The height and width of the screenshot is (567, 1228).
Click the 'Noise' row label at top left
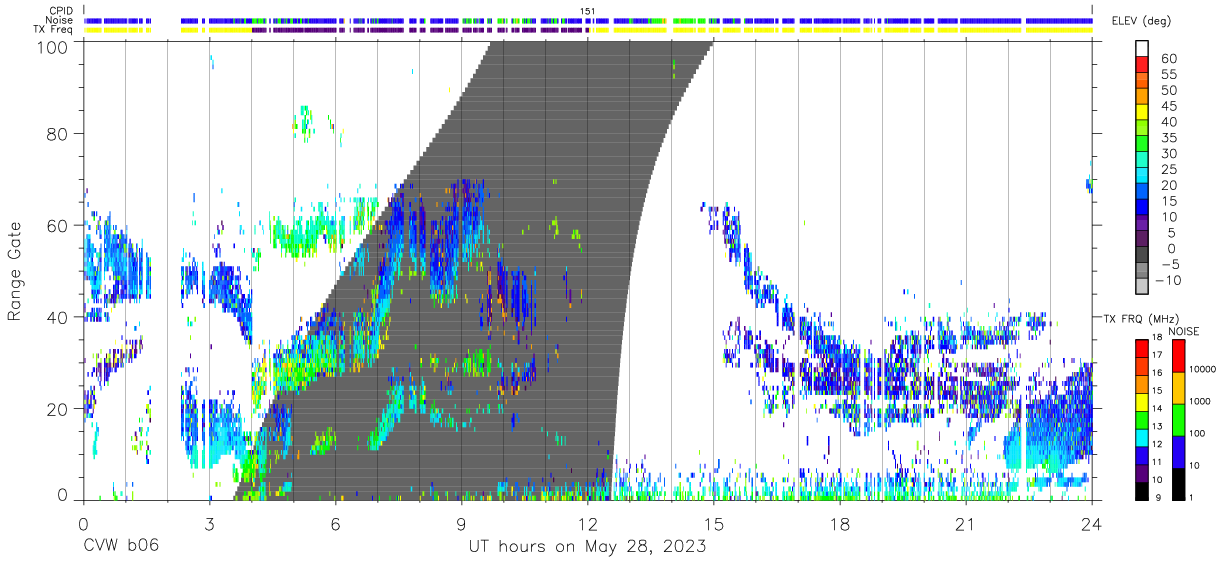click(x=59, y=20)
